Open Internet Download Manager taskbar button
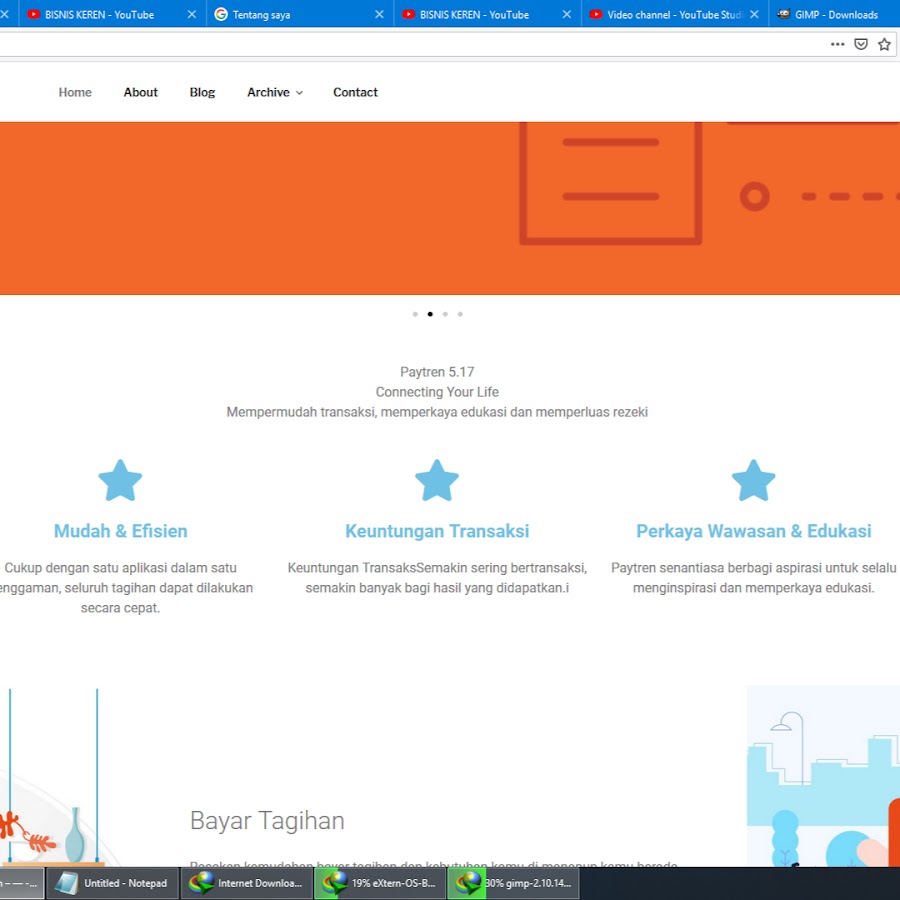This screenshot has width=900, height=900. click(247, 883)
